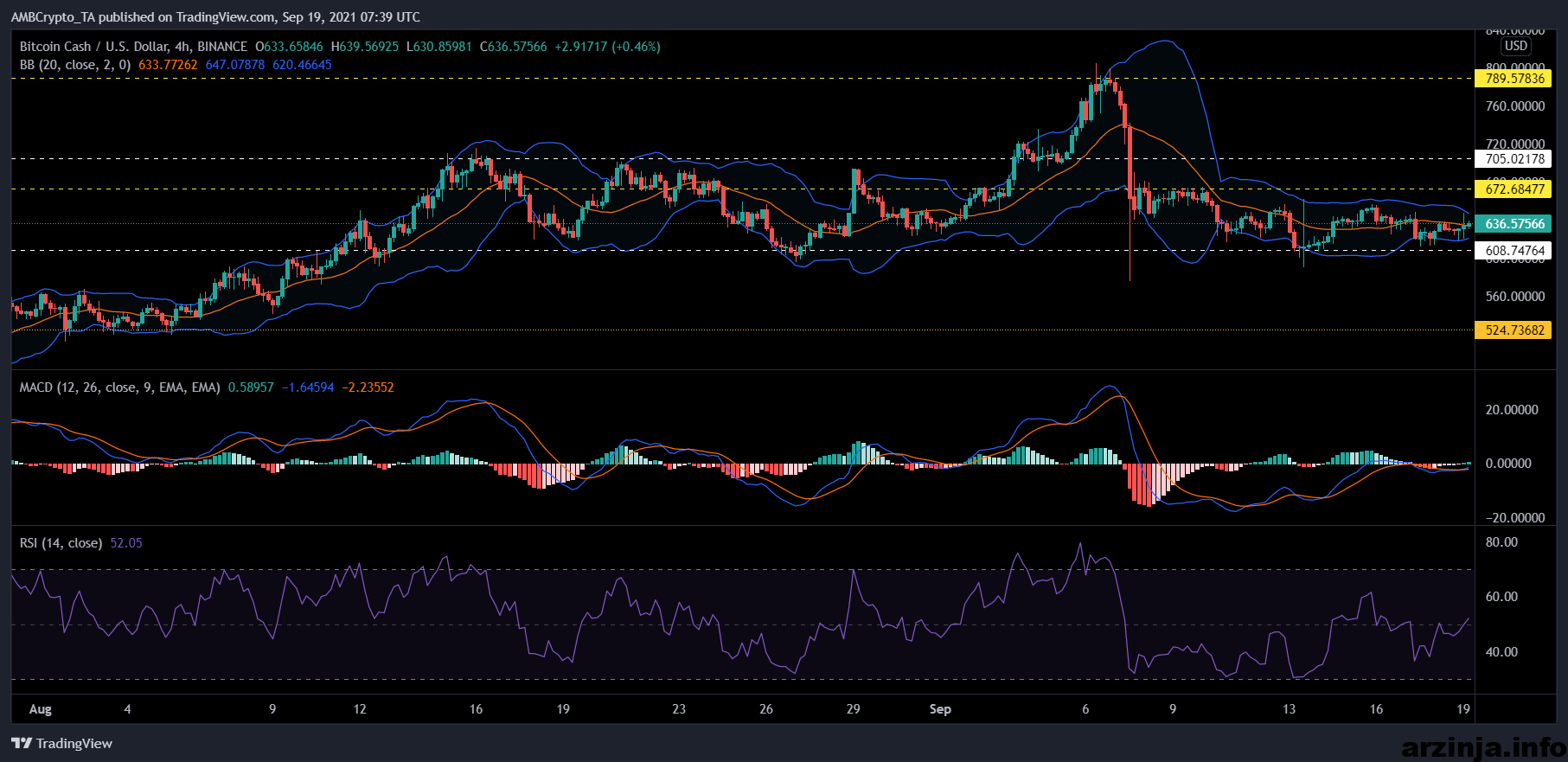Click the August 19 date label on the time axis
Viewport: 1568px width, 762px height.
[563, 709]
